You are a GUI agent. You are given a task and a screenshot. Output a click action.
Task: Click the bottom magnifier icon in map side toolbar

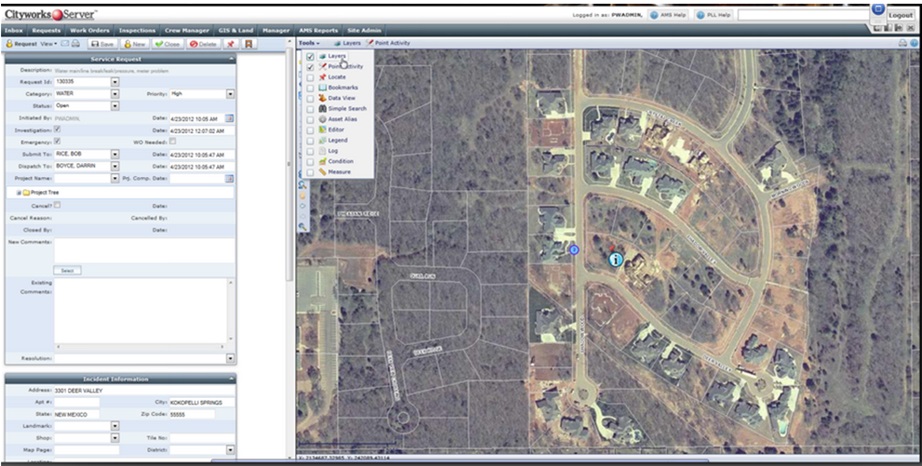point(303,227)
